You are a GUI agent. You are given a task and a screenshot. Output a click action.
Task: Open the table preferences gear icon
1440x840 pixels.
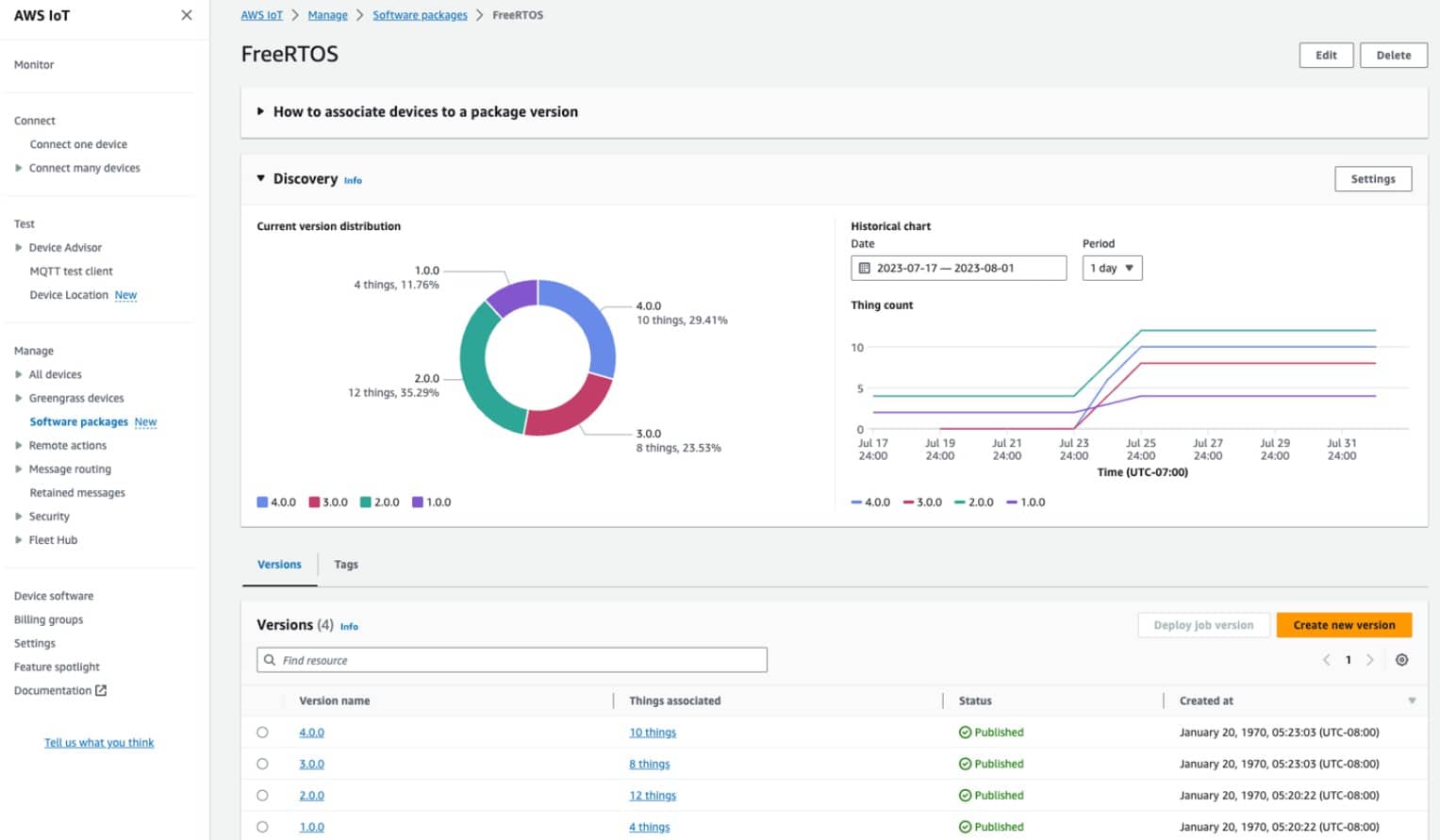[x=1402, y=660]
